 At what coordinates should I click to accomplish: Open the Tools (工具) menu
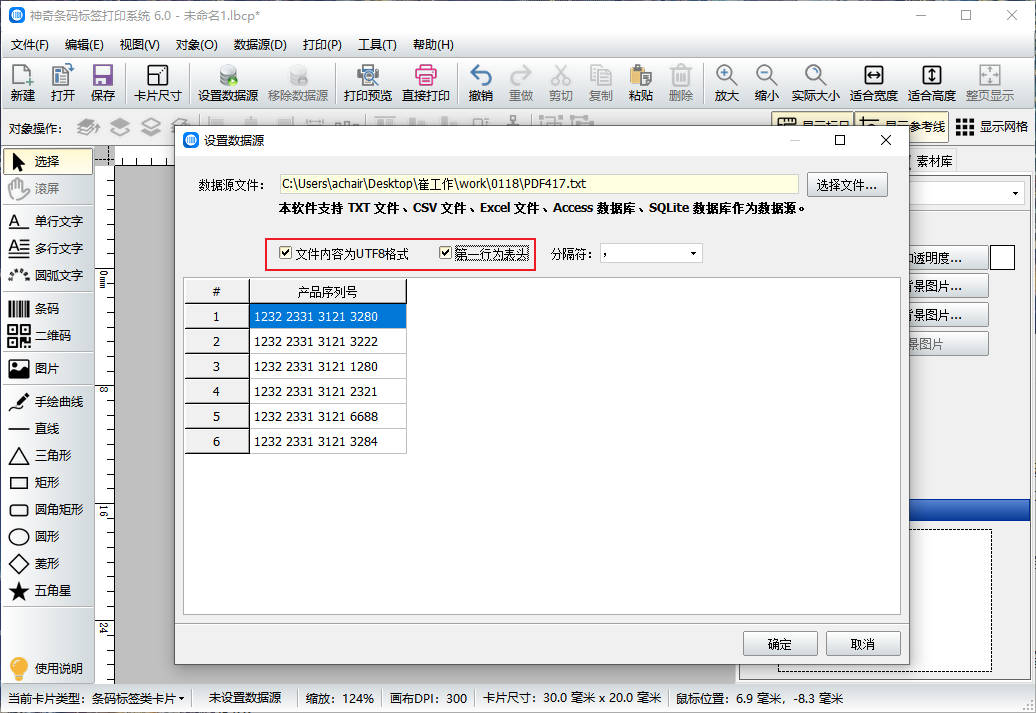point(377,45)
